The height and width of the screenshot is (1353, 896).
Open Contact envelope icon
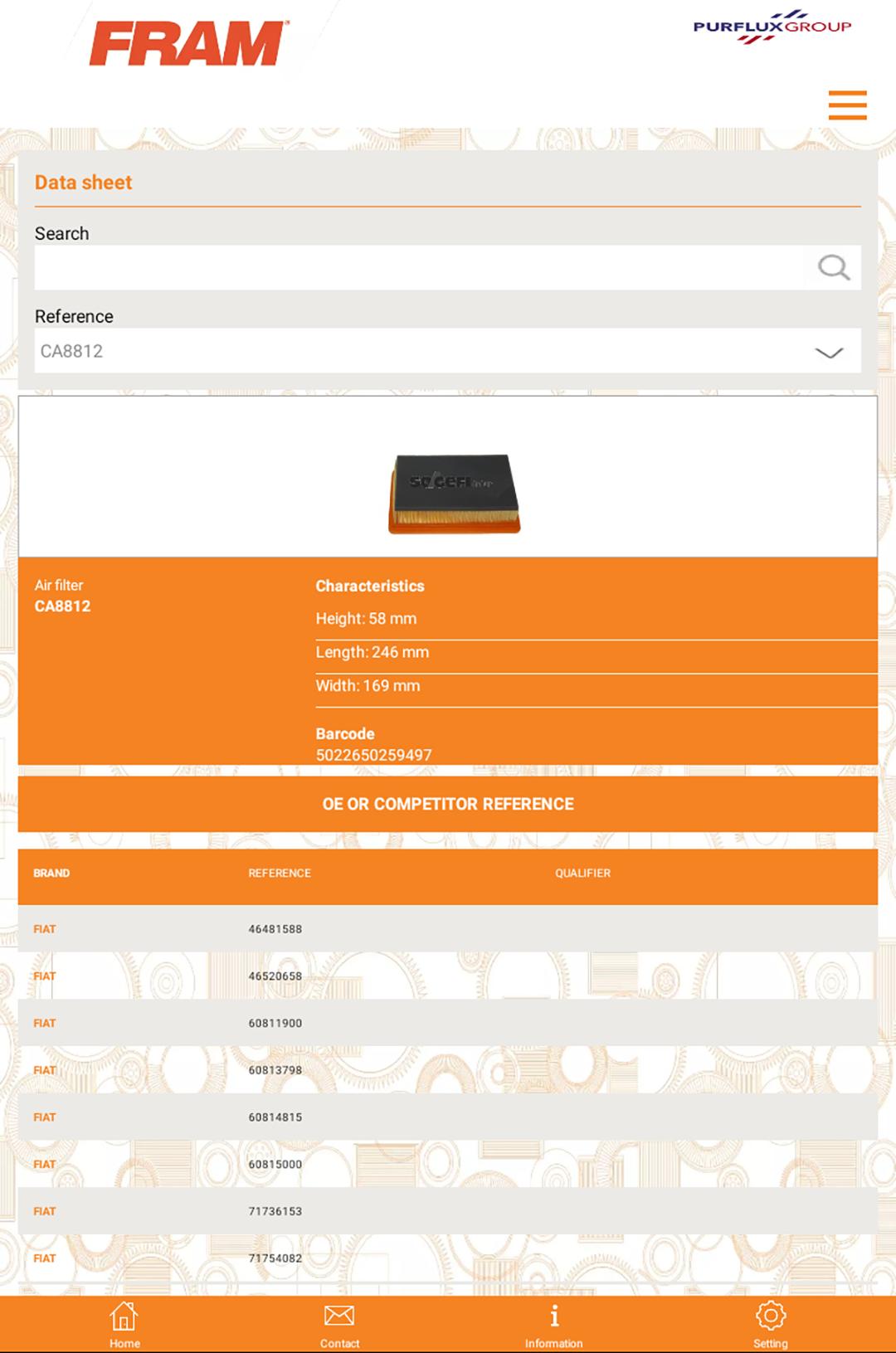(339, 1316)
